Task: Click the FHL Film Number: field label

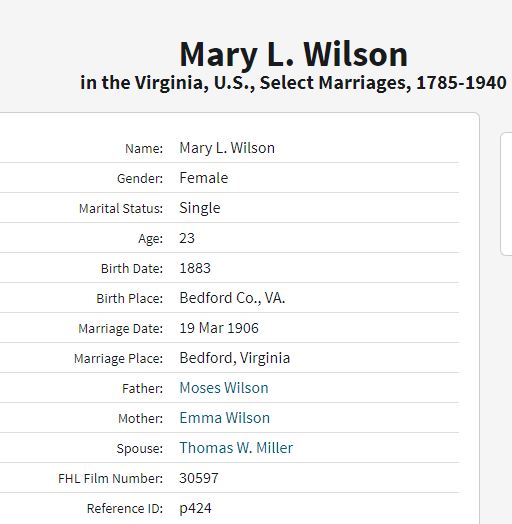Action: click(x=111, y=479)
